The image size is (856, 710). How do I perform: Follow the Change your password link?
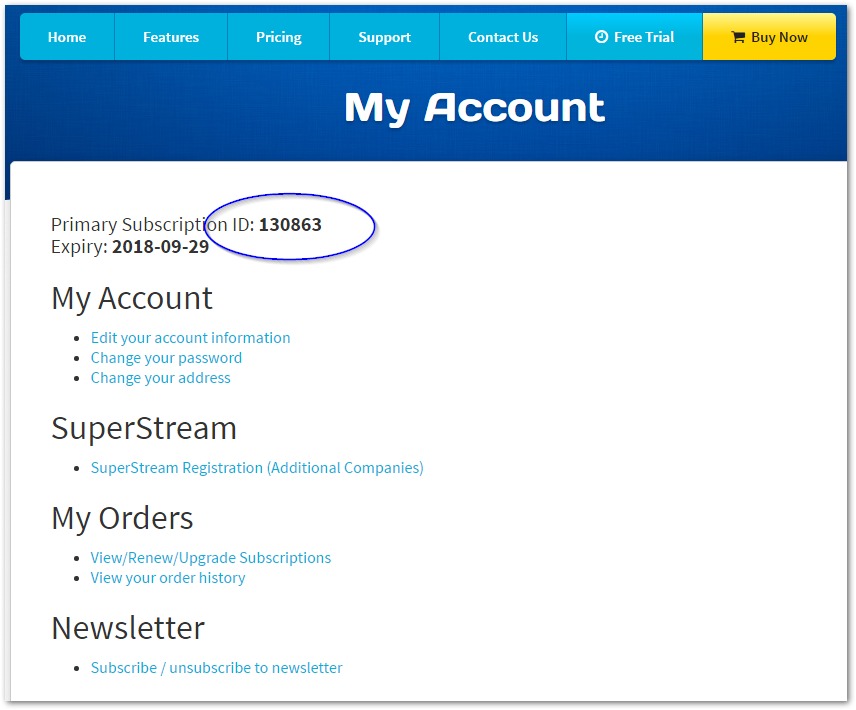[x=166, y=358]
